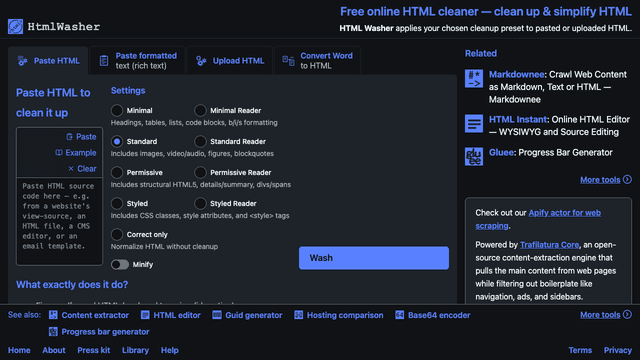
Task: Open the Trafilatura Core link
Action: click(549, 245)
